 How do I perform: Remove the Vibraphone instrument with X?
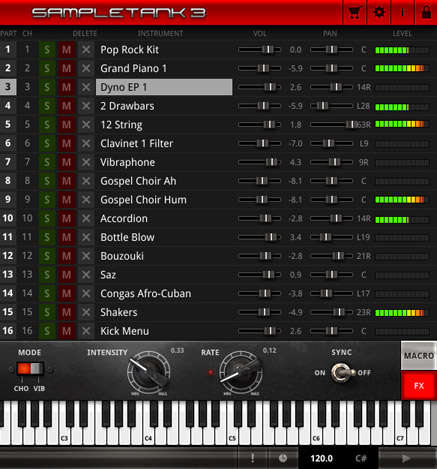pos(86,162)
